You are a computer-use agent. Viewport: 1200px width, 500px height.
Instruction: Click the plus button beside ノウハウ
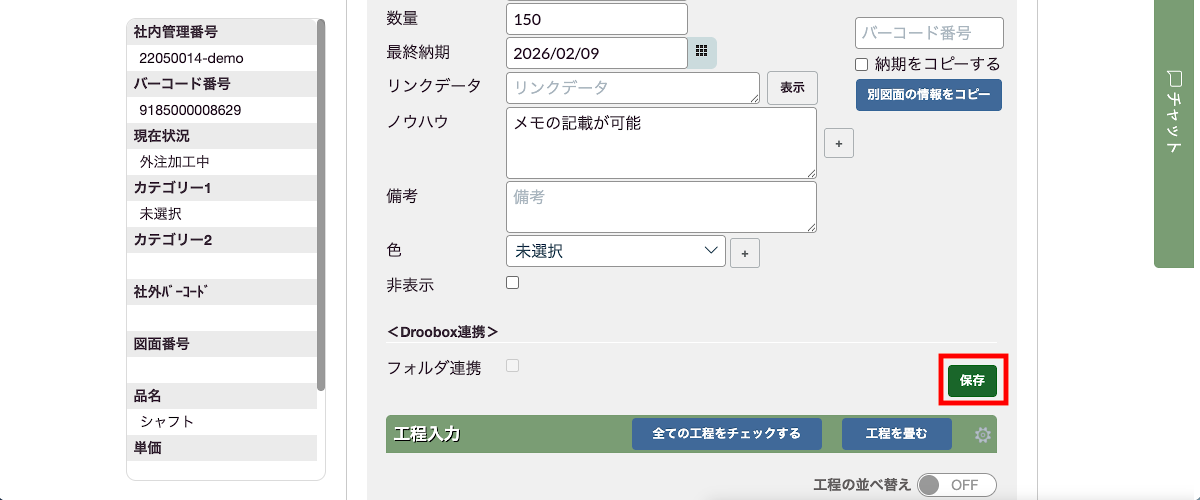click(838, 144)
